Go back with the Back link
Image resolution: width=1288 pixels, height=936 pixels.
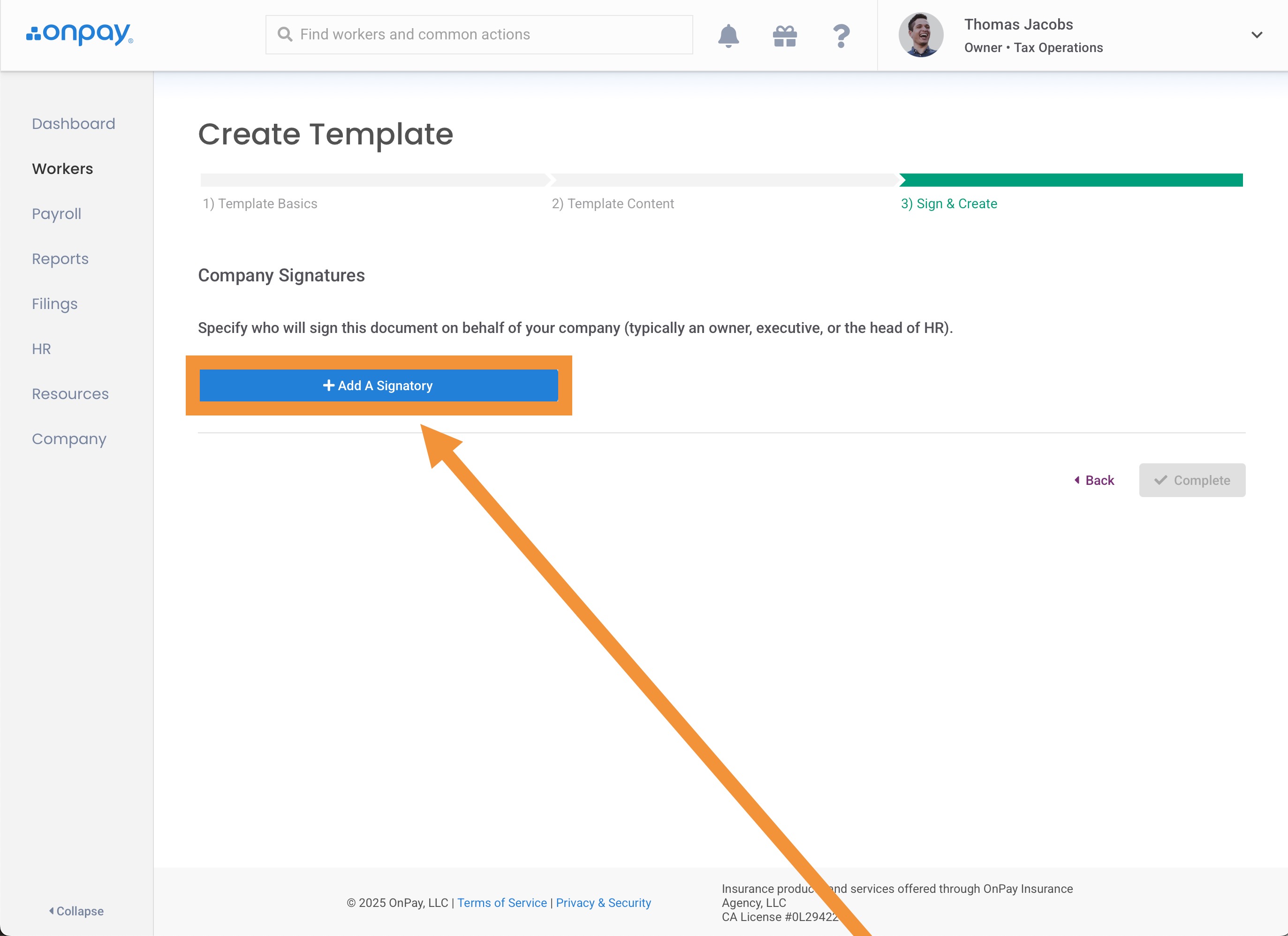[x=1094, y=480]
